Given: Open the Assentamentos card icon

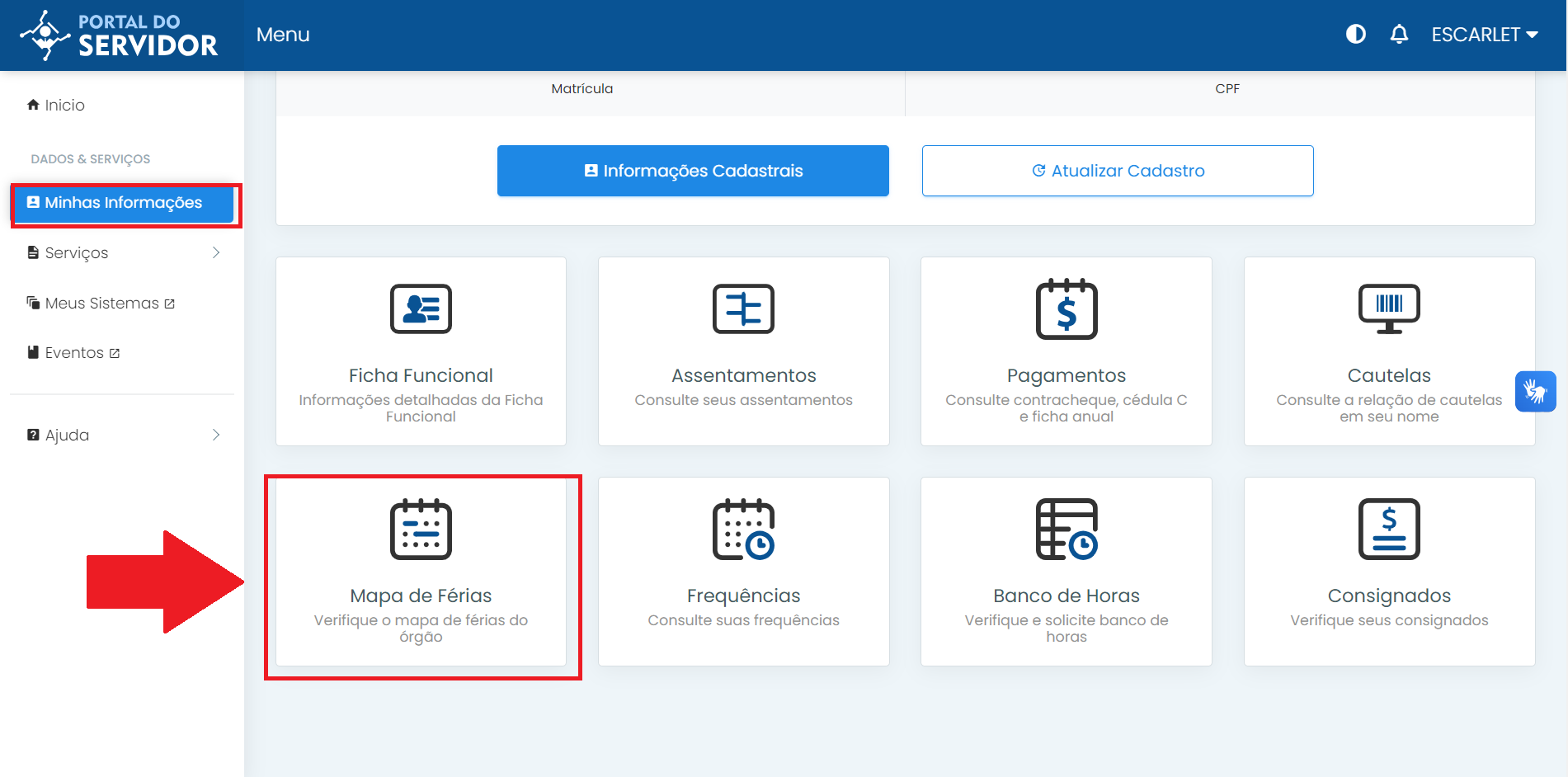Looking at the screenshot, I should 743,309.
